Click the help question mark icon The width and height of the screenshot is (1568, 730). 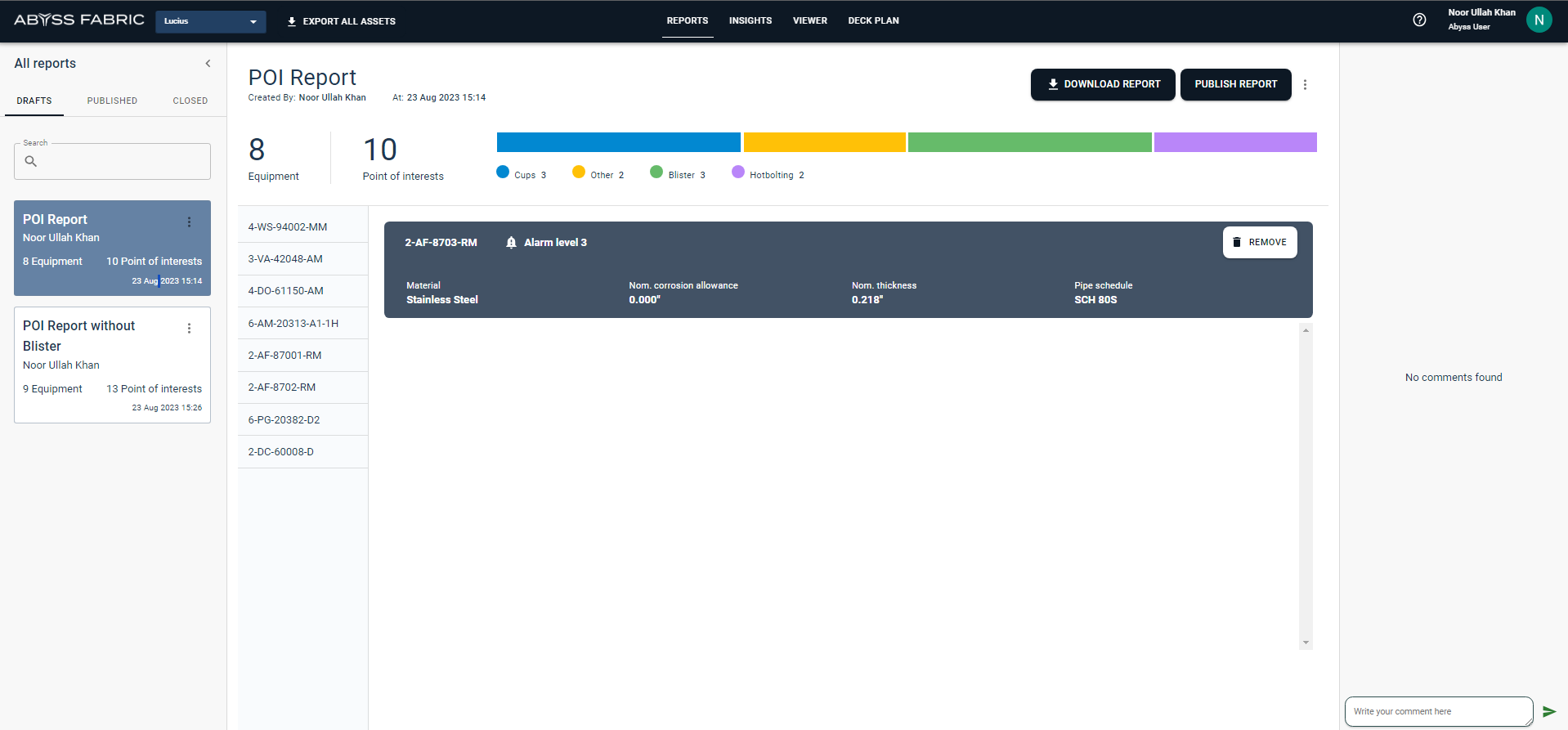coord(1419,20)
